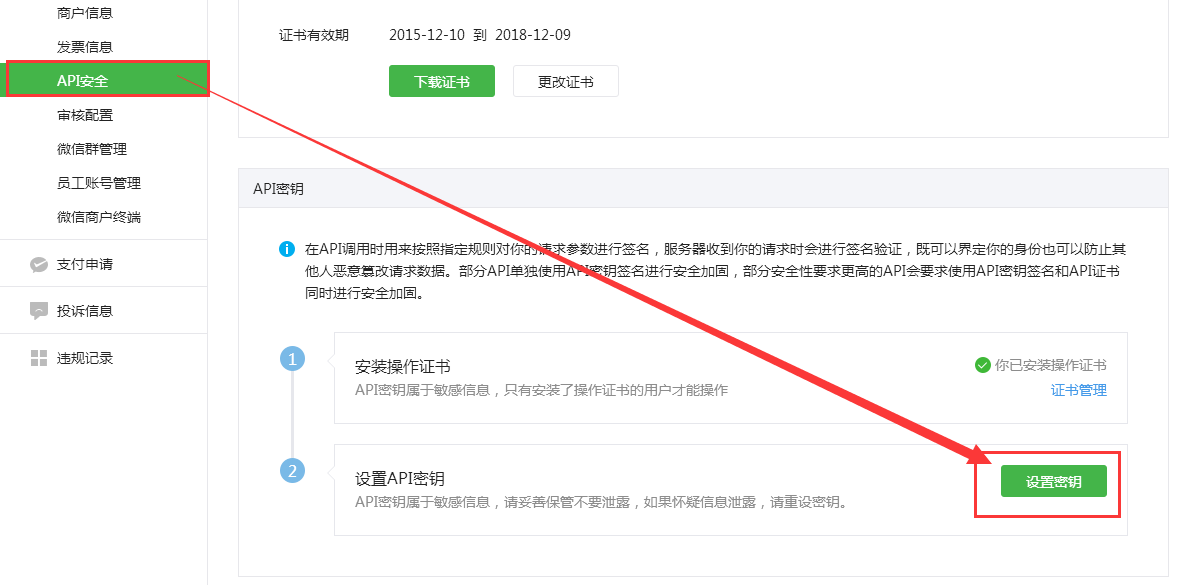Open 发票信息 in the sidebar
The width and height of the screenshot is (1185, 585).
[85, 47]
